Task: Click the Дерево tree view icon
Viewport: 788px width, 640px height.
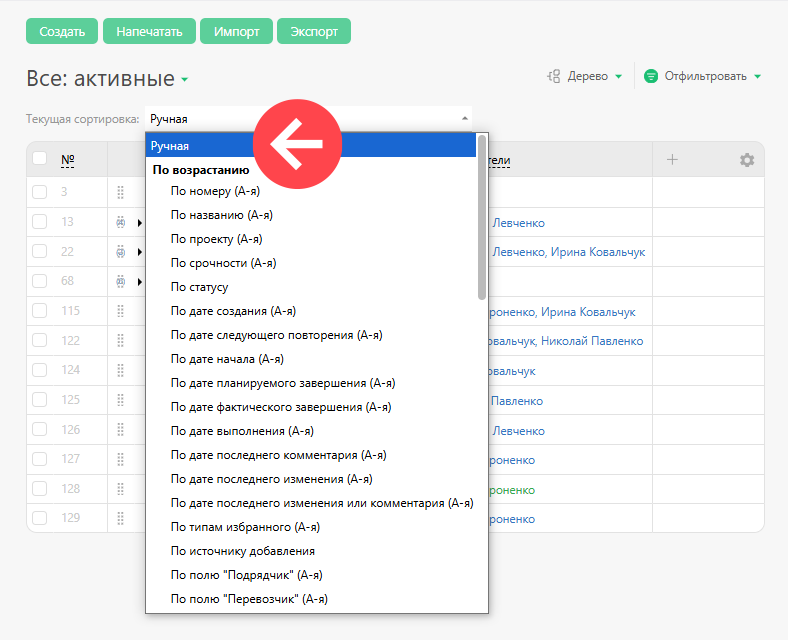Action: click(x=553, y=76)
